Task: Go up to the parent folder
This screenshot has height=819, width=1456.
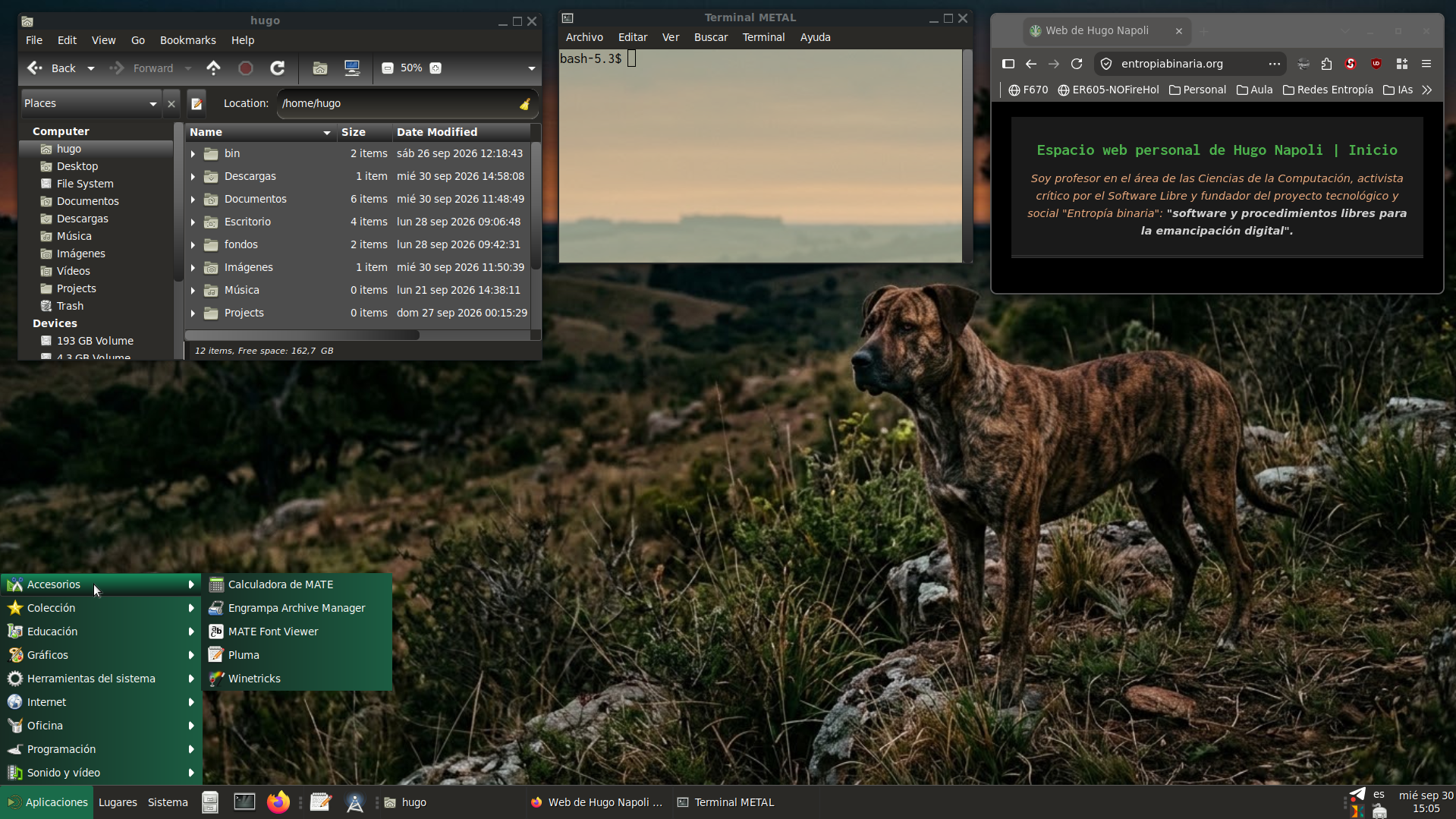Action: click(x=213, y=68)
